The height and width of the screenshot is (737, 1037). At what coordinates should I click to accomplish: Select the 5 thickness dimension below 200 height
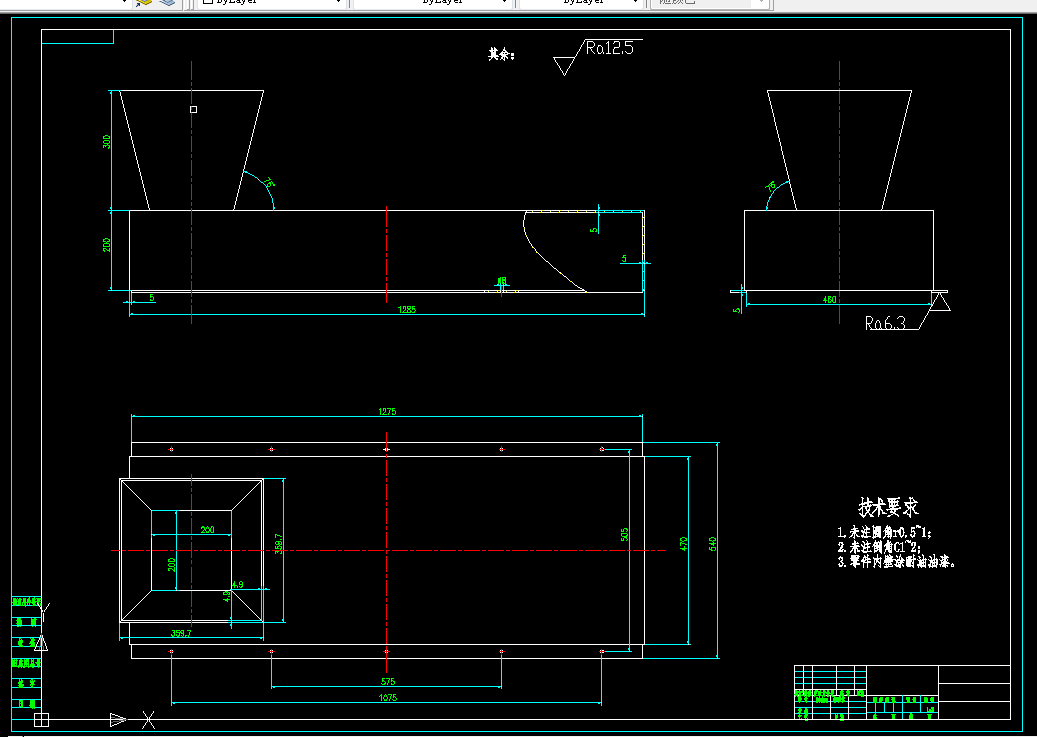point(151,298)
